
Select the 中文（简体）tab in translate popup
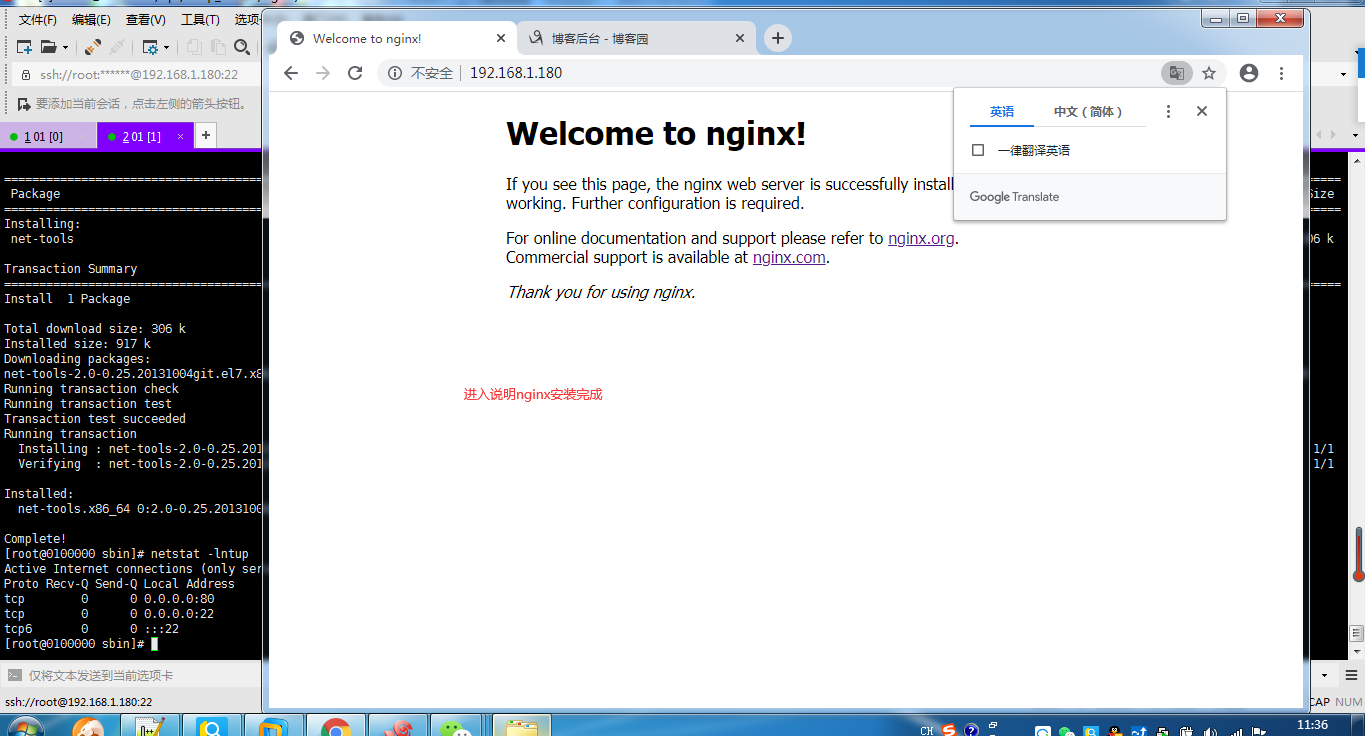click(1088, 112)
